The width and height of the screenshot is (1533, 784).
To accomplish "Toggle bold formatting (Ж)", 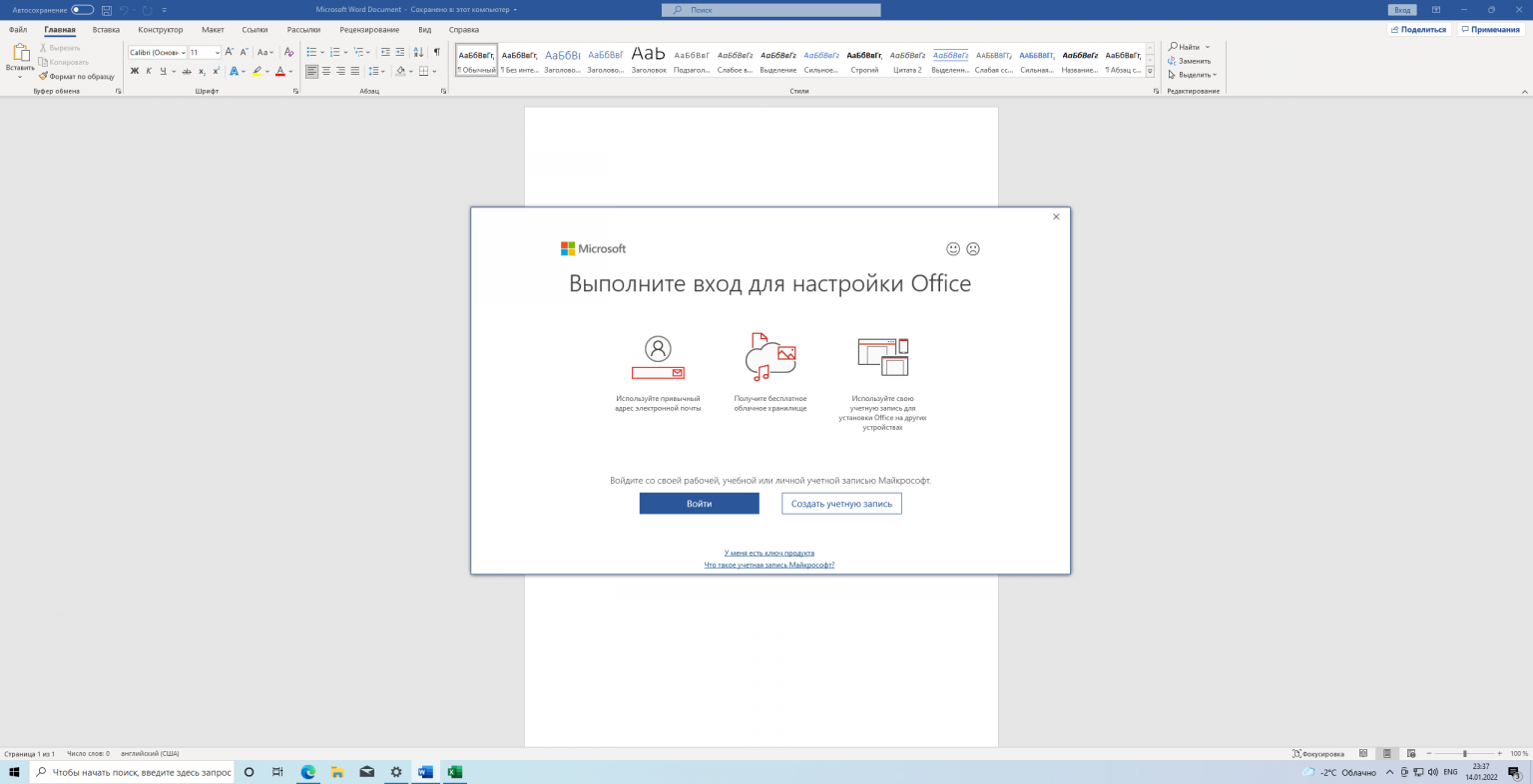I will [x=135, y=71].
